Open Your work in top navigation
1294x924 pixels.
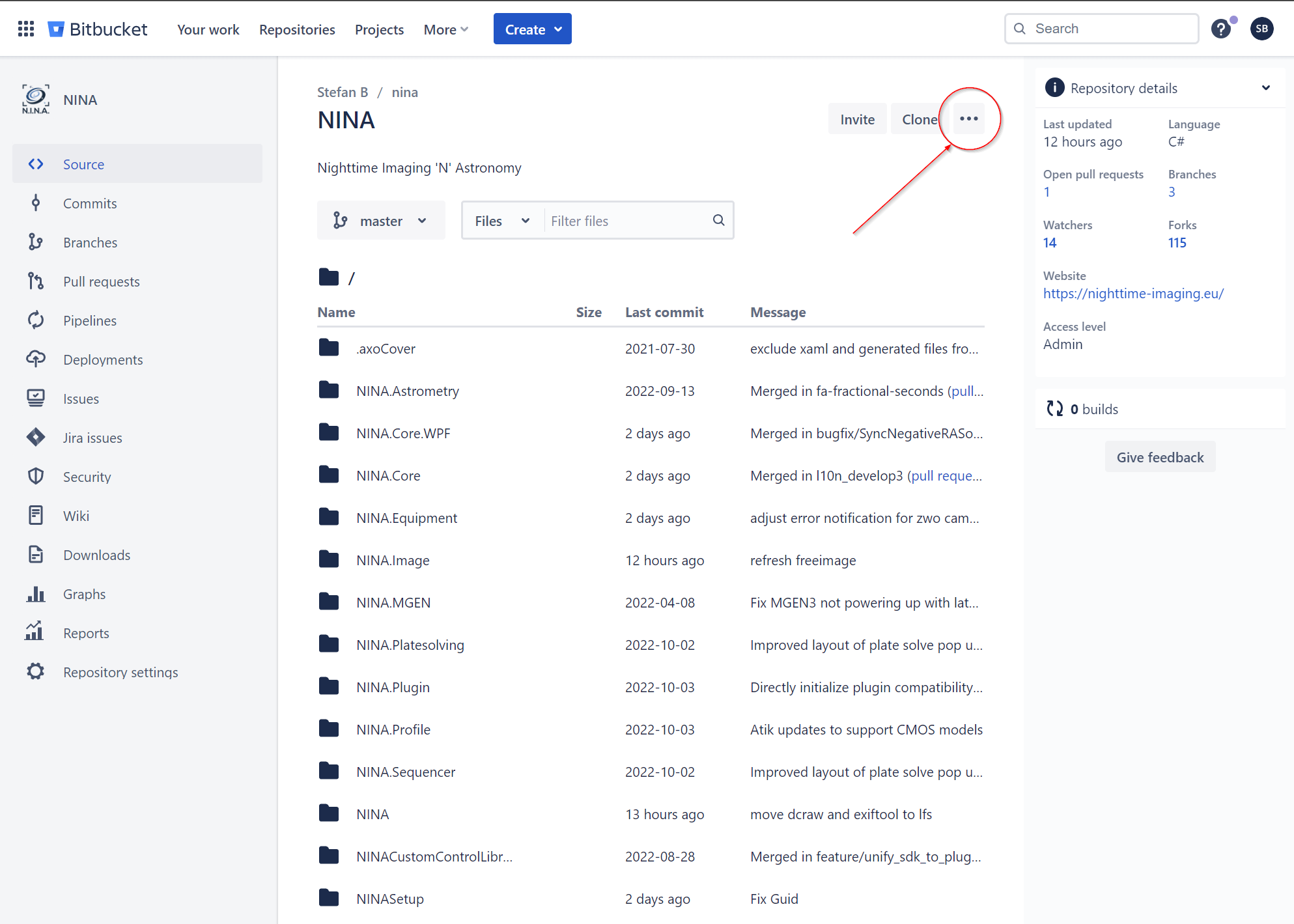click(208, 29)
